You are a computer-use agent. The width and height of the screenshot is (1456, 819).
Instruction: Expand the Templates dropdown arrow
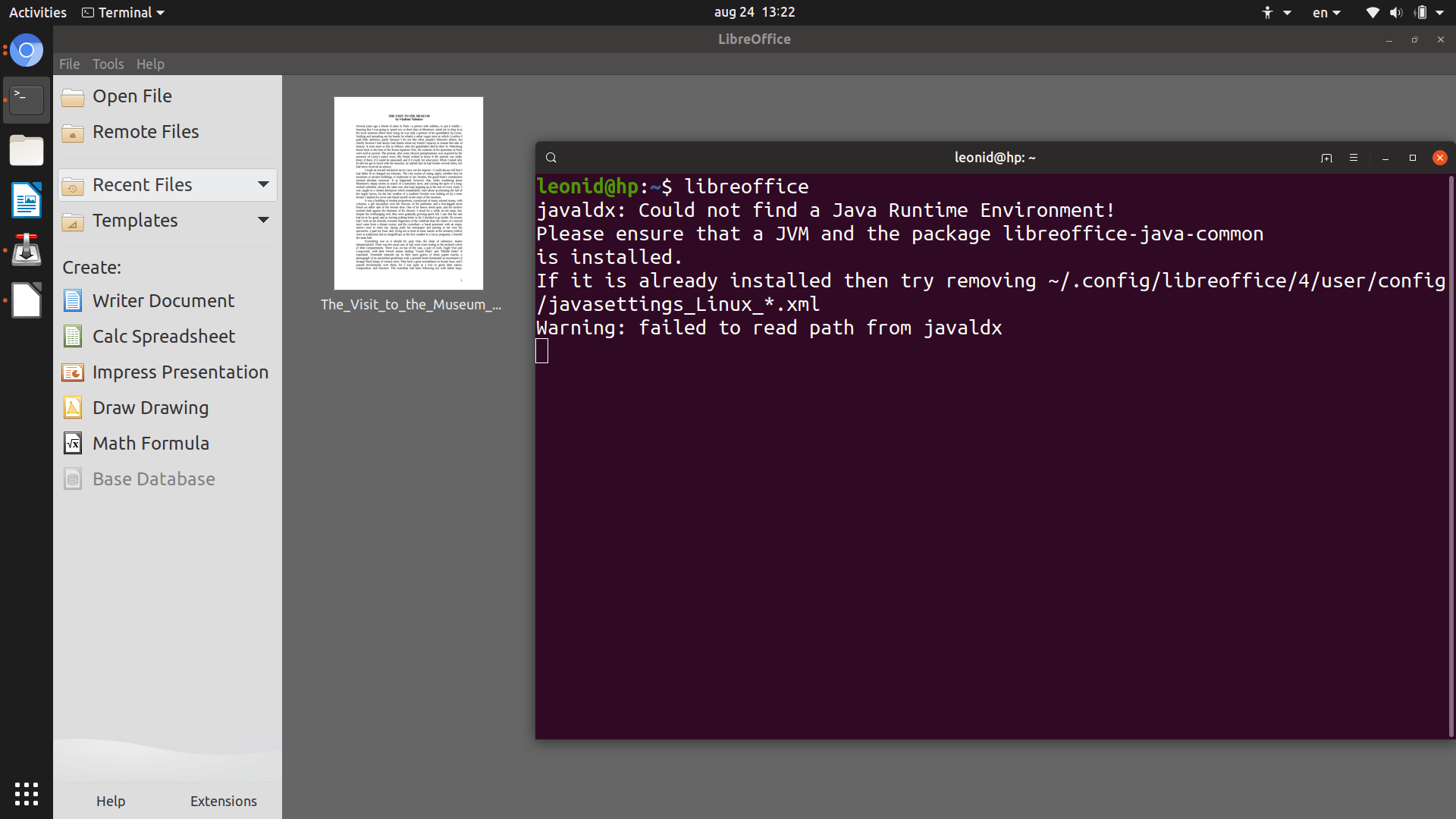tap(263, 220)
